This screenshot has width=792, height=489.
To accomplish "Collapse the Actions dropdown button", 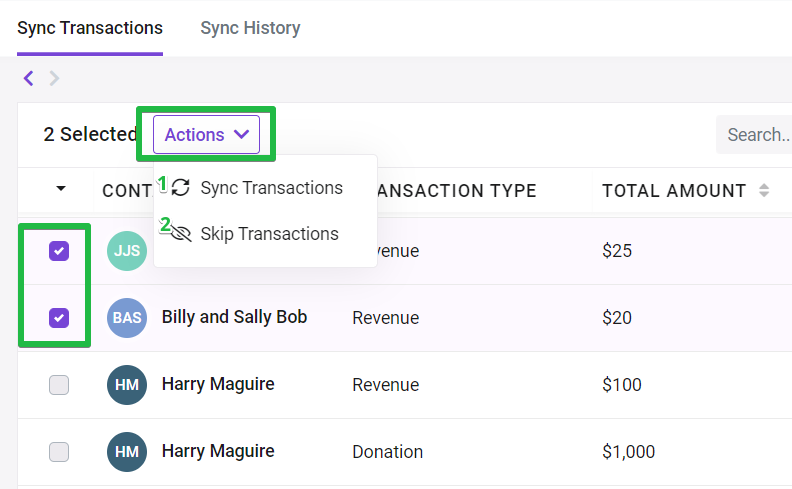I will [207, 134].
